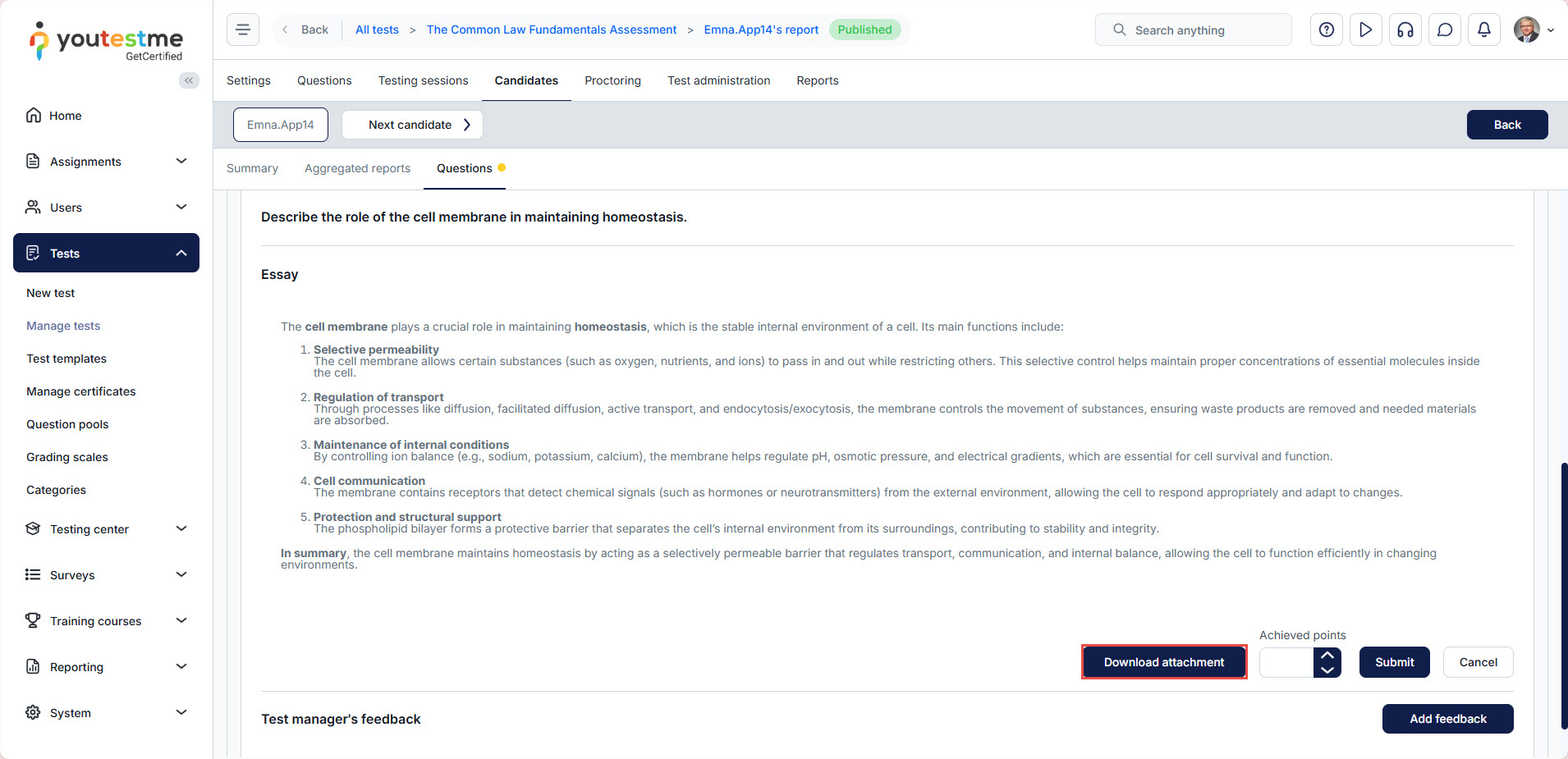Open All tests breadcrumb link
The image size is (1568, 759).
click(377, 30)
